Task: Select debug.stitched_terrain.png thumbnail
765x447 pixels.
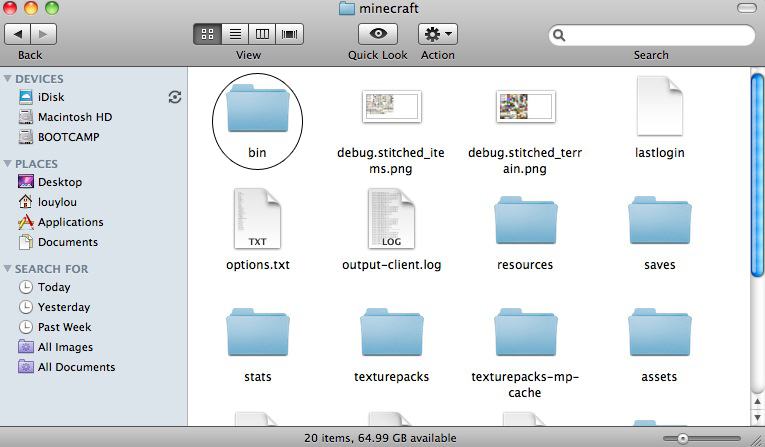Action: tap(525, 106)
